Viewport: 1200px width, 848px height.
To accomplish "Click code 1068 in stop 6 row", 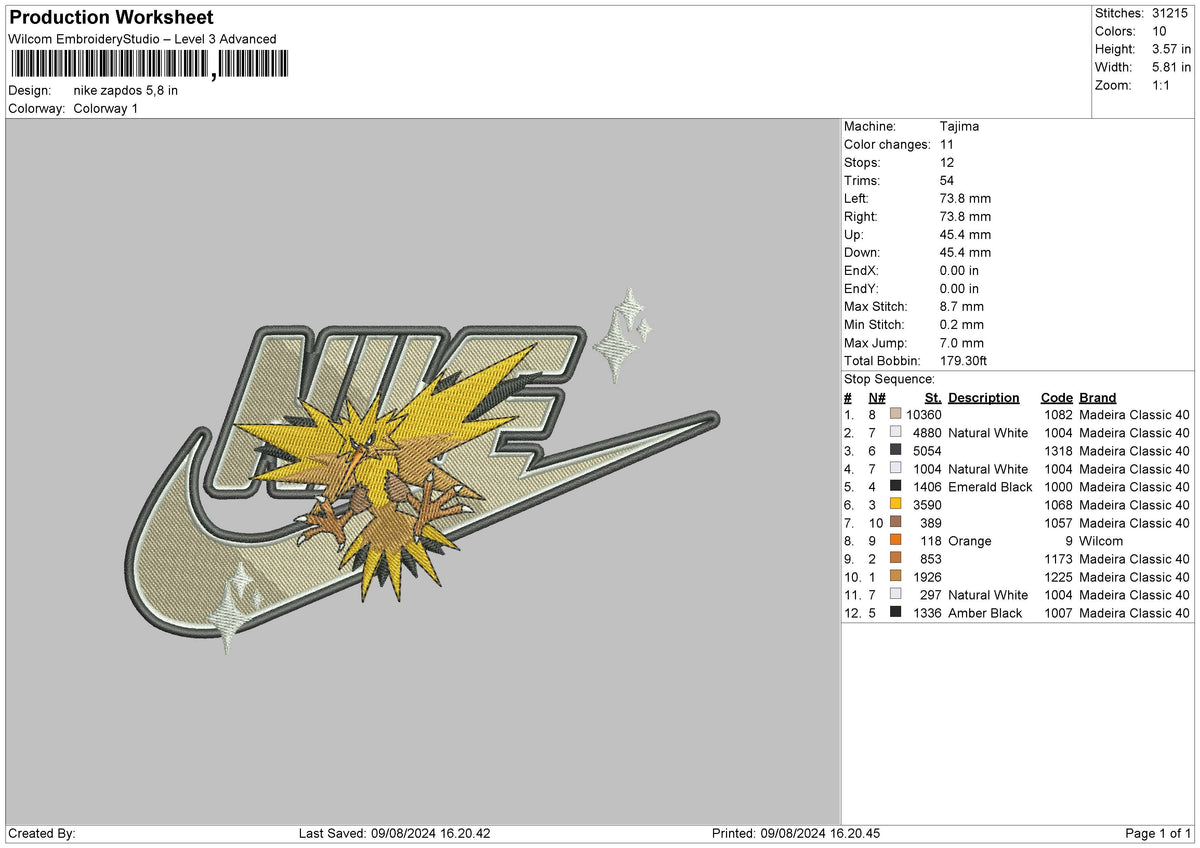I will (1057, 505).
